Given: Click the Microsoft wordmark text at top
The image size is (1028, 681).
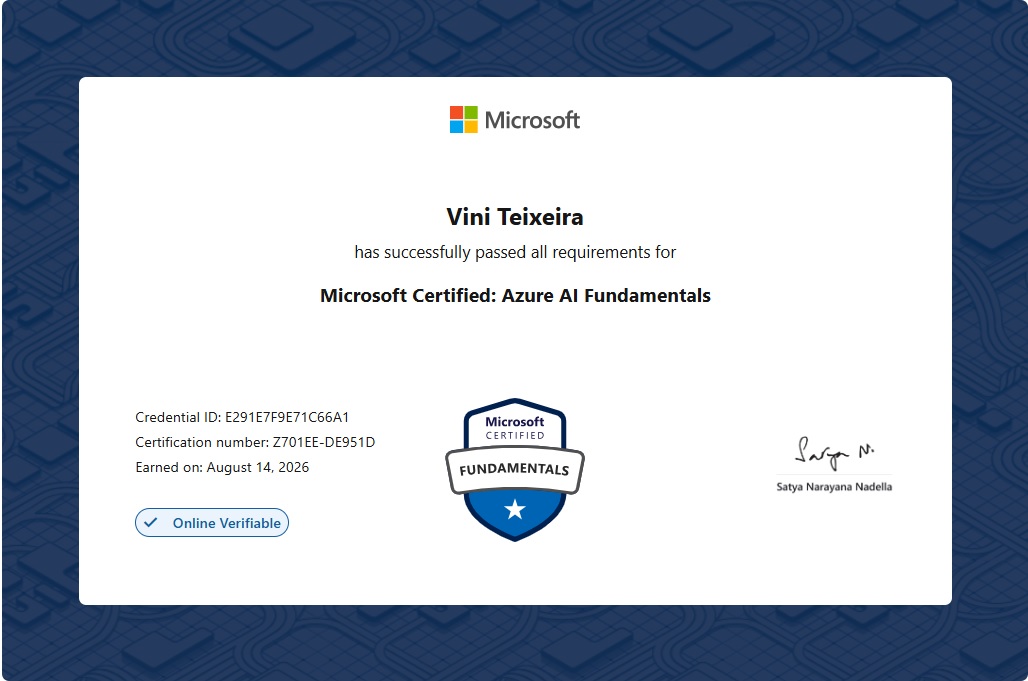Looking at the screenshot, I should point(532,120).
